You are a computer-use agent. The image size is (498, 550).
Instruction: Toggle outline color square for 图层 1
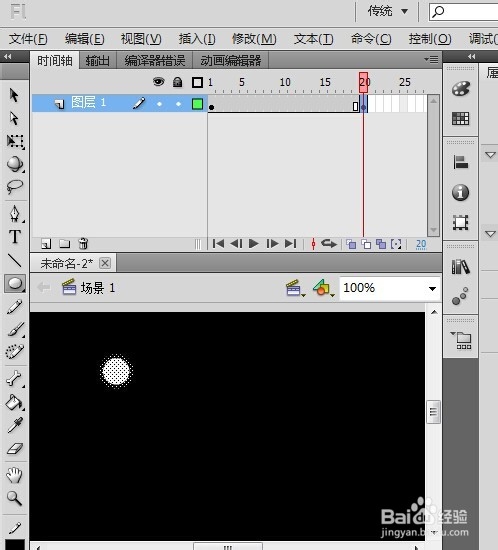click(197, 104)
